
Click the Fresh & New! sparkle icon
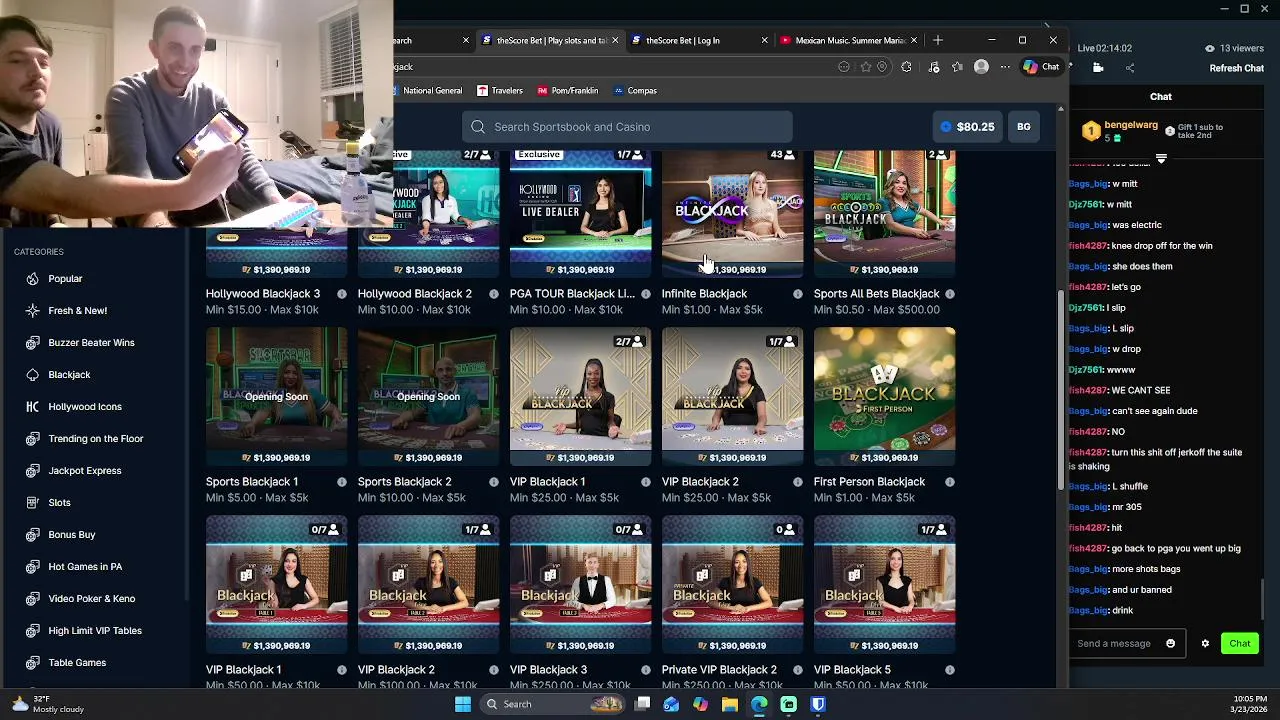click(x=33, y=311)
